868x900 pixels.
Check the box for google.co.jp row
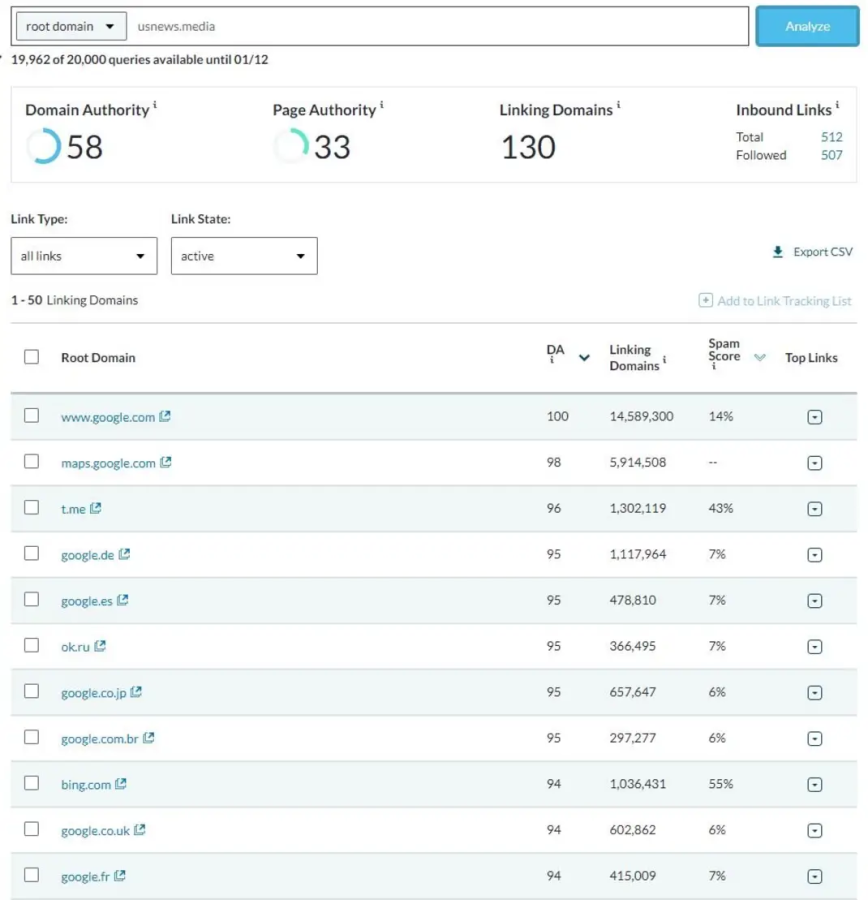click(x=32, y=691)
